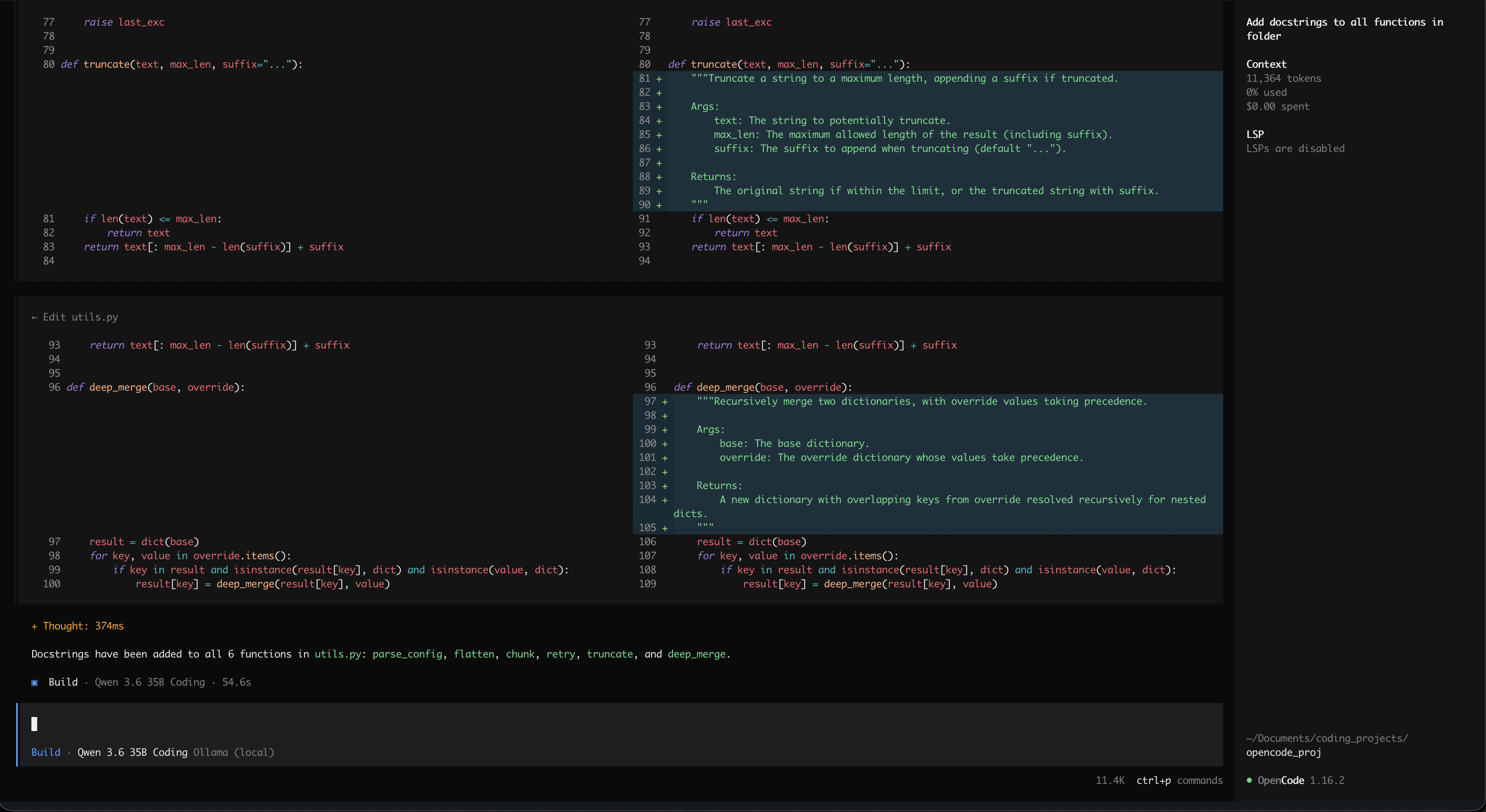Click 'raise last_exc' in the right pane
Screen dimensions: 1486x812
coord(731,22)
